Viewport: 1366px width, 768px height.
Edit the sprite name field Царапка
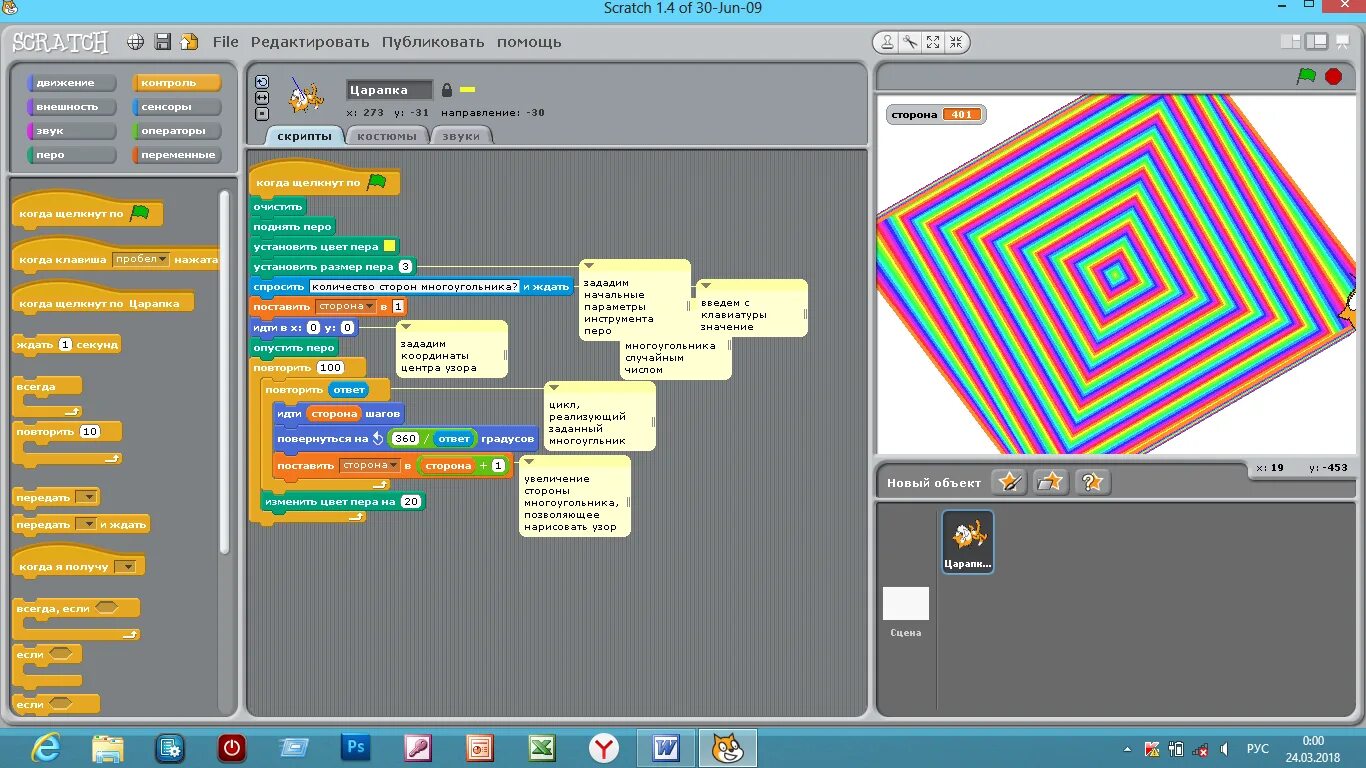click(x=390, y=90)
